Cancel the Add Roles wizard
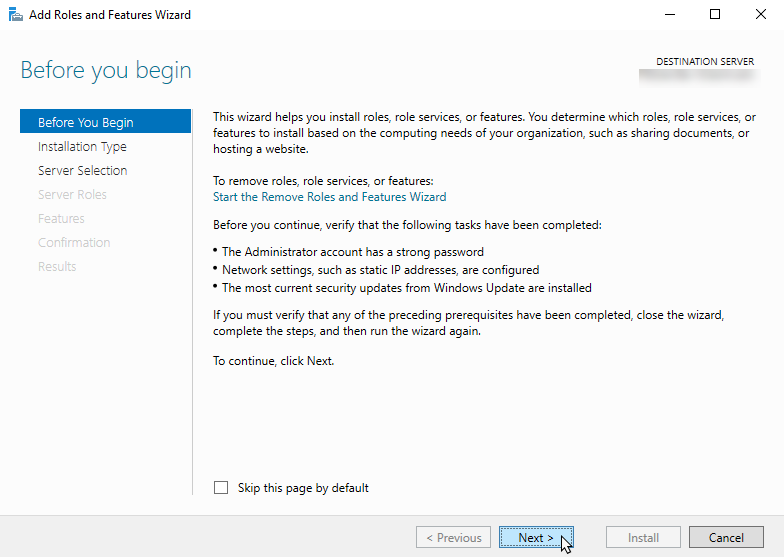784x557 pixels. [x=726, y=538]
